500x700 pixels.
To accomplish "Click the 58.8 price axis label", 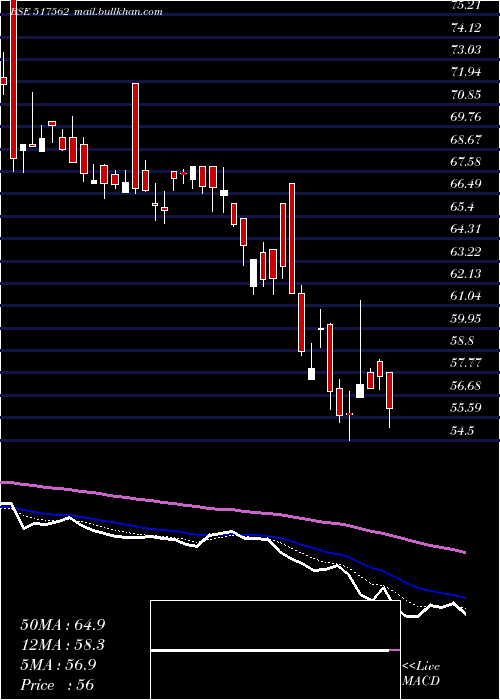I will pos(463,341).
